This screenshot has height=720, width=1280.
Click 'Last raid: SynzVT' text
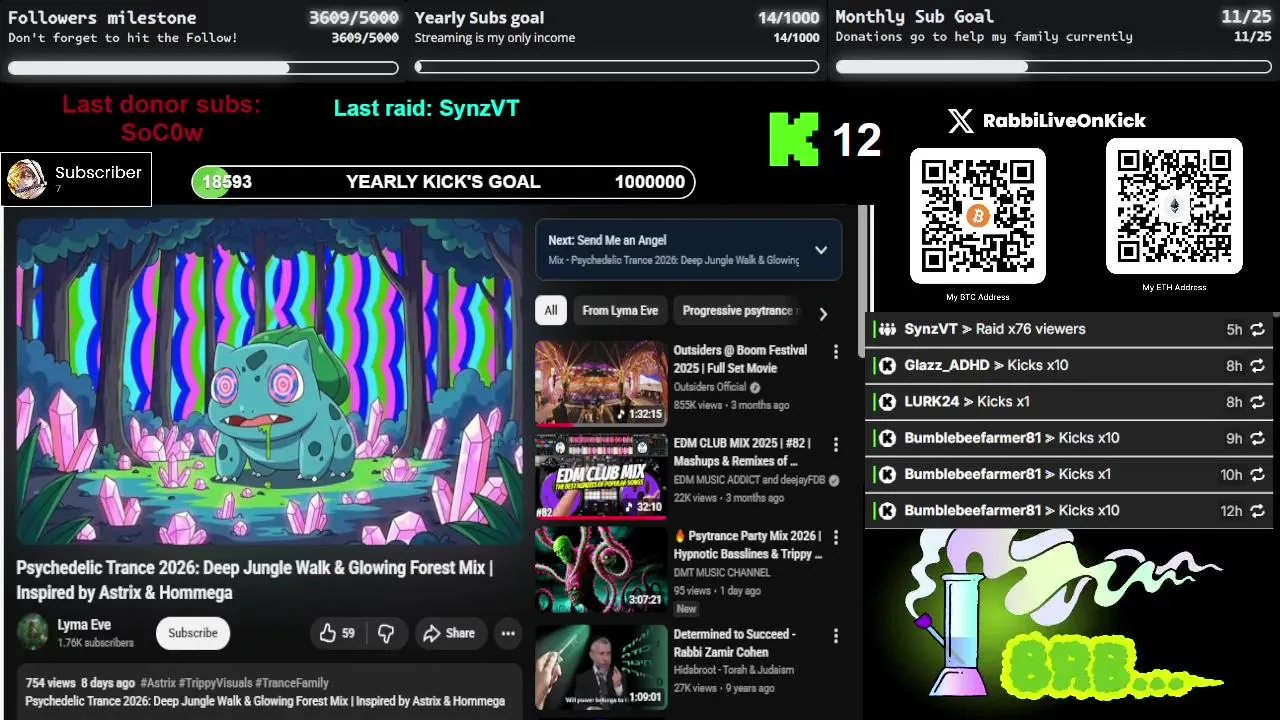427,109
